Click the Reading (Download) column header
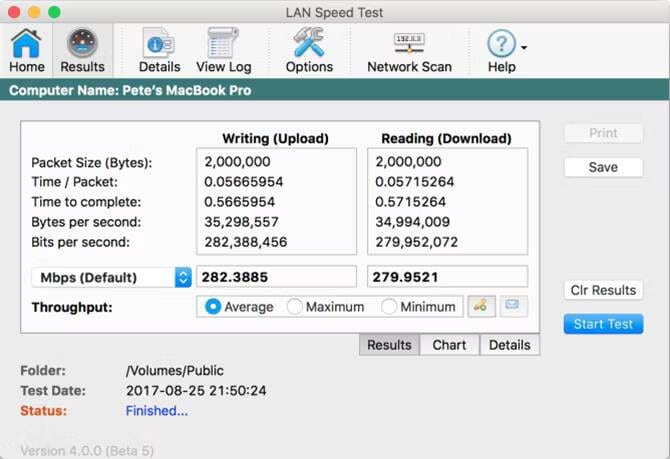 click(x=447, y=138)
